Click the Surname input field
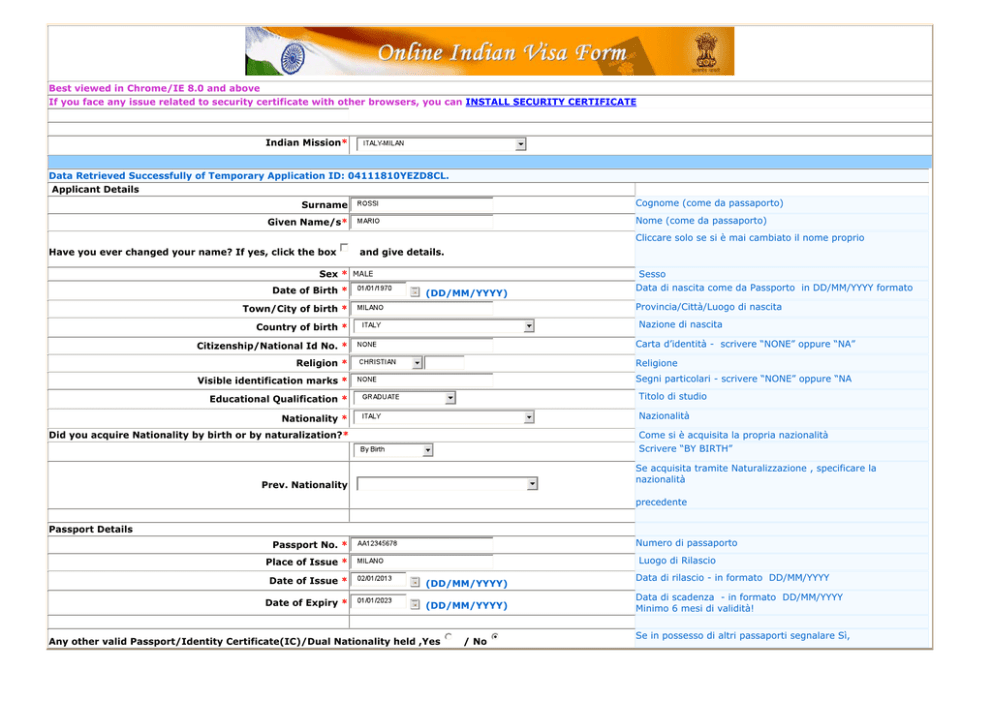Viewport: 992px width, 701px height. click(422, 204)
